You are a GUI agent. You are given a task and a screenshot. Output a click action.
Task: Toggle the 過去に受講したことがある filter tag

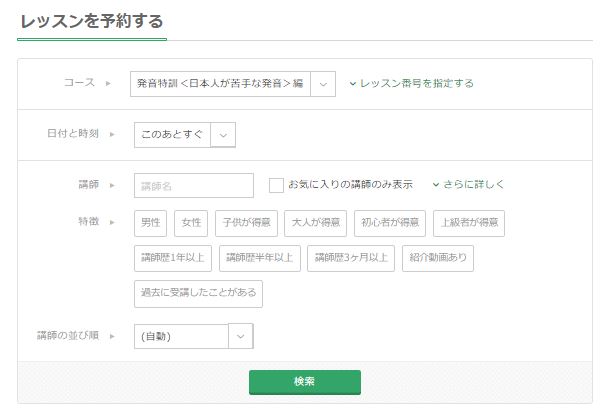click(198, 293)
